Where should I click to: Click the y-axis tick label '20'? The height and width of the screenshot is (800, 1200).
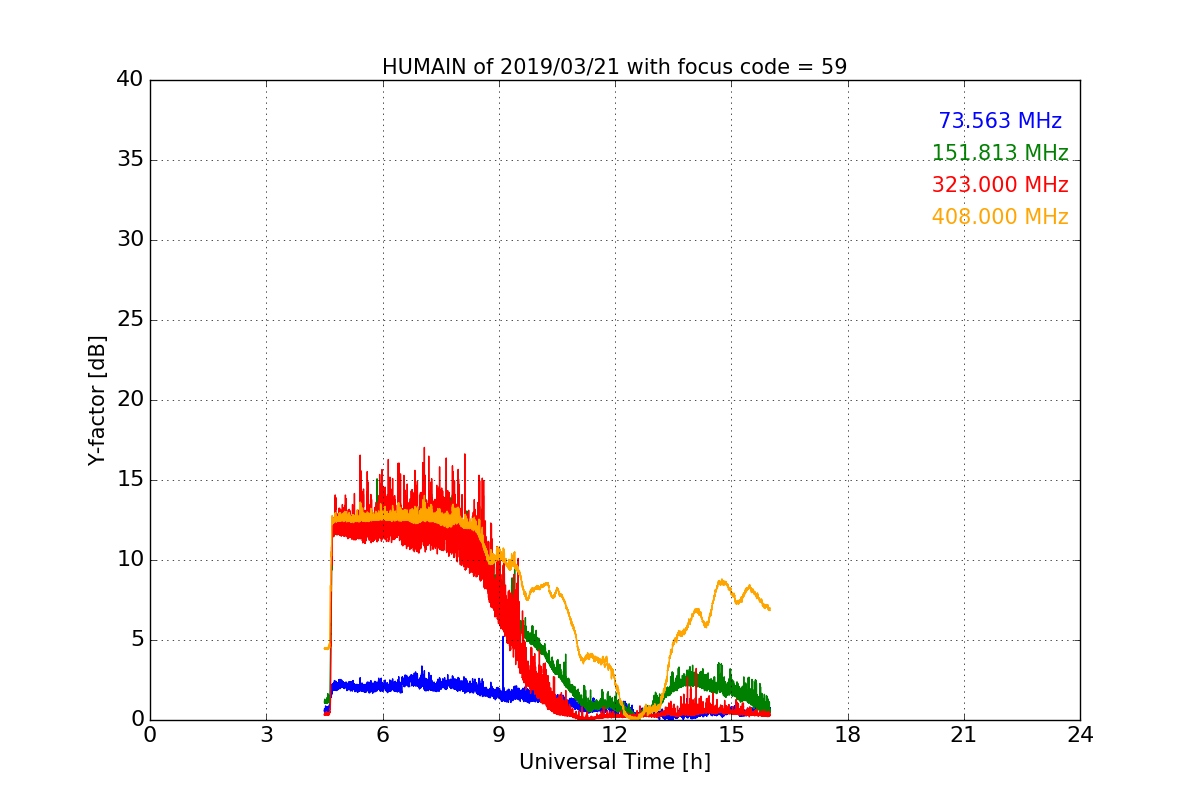point(129,400)
